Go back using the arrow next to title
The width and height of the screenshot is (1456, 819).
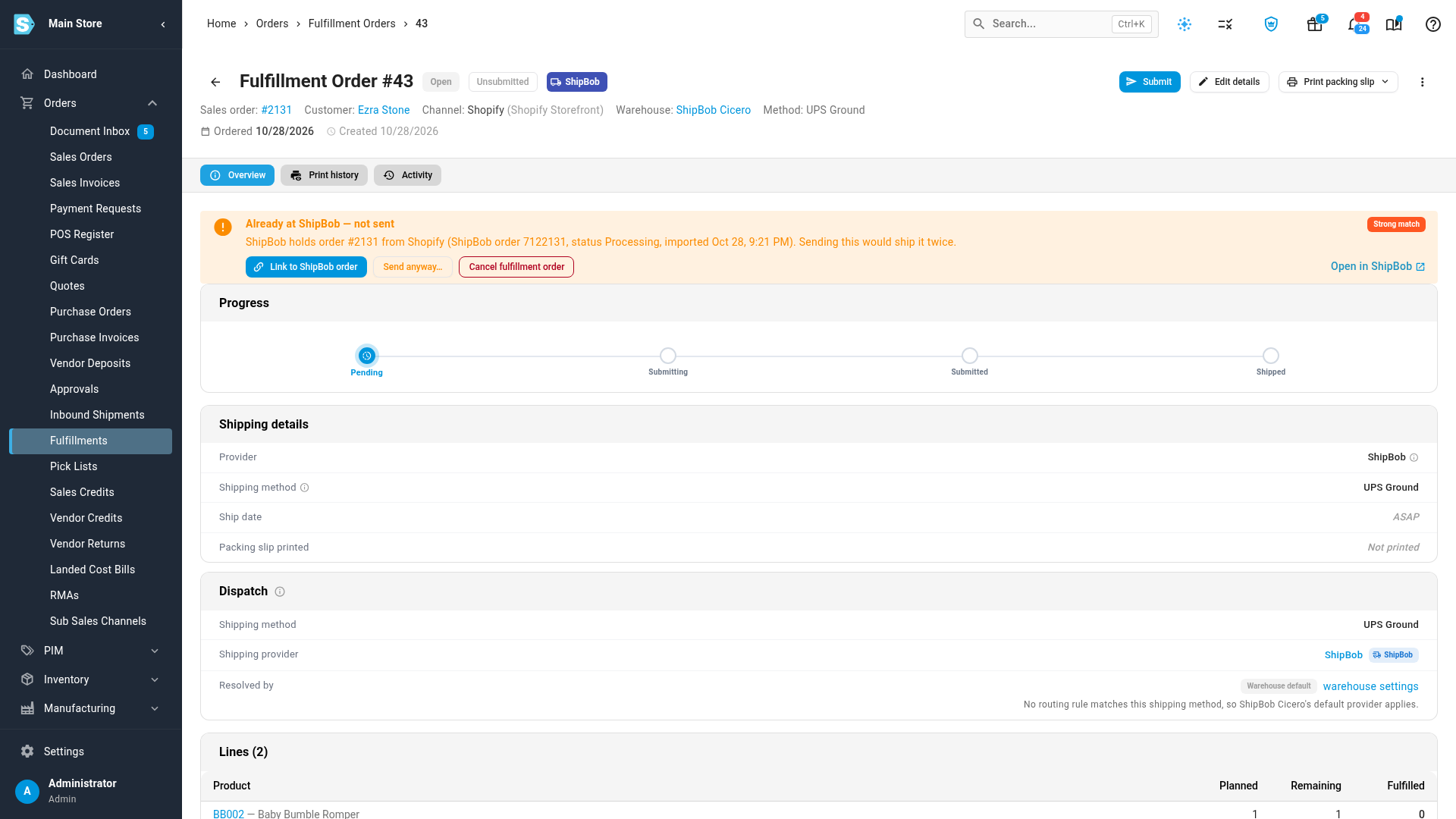[215, 82]
